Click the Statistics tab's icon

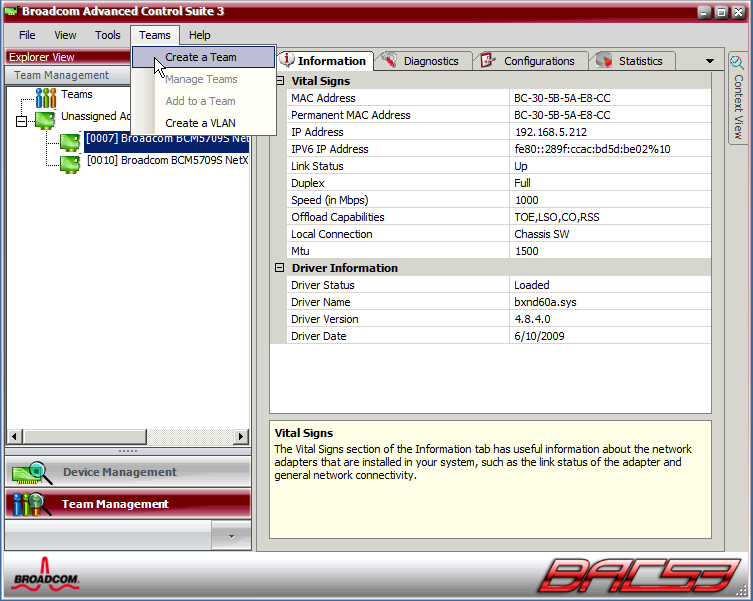click(x=604, y=61)
